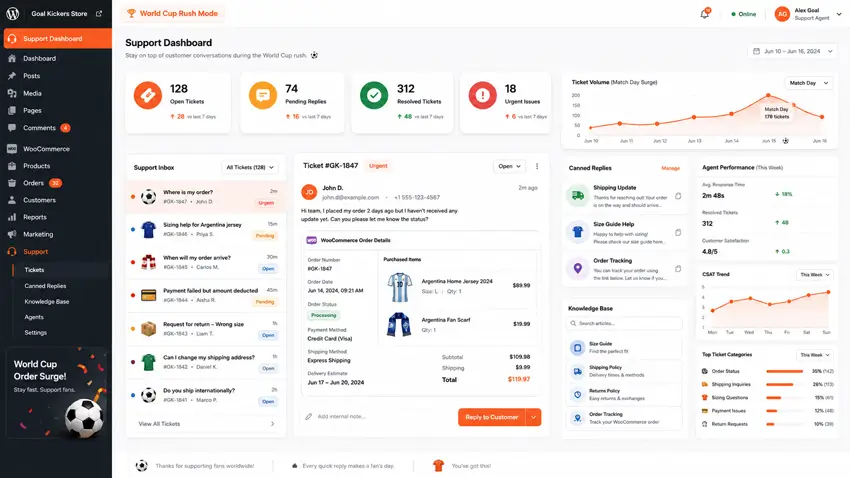Expand the Alex Goal user menu chevron

coord(839,14)
